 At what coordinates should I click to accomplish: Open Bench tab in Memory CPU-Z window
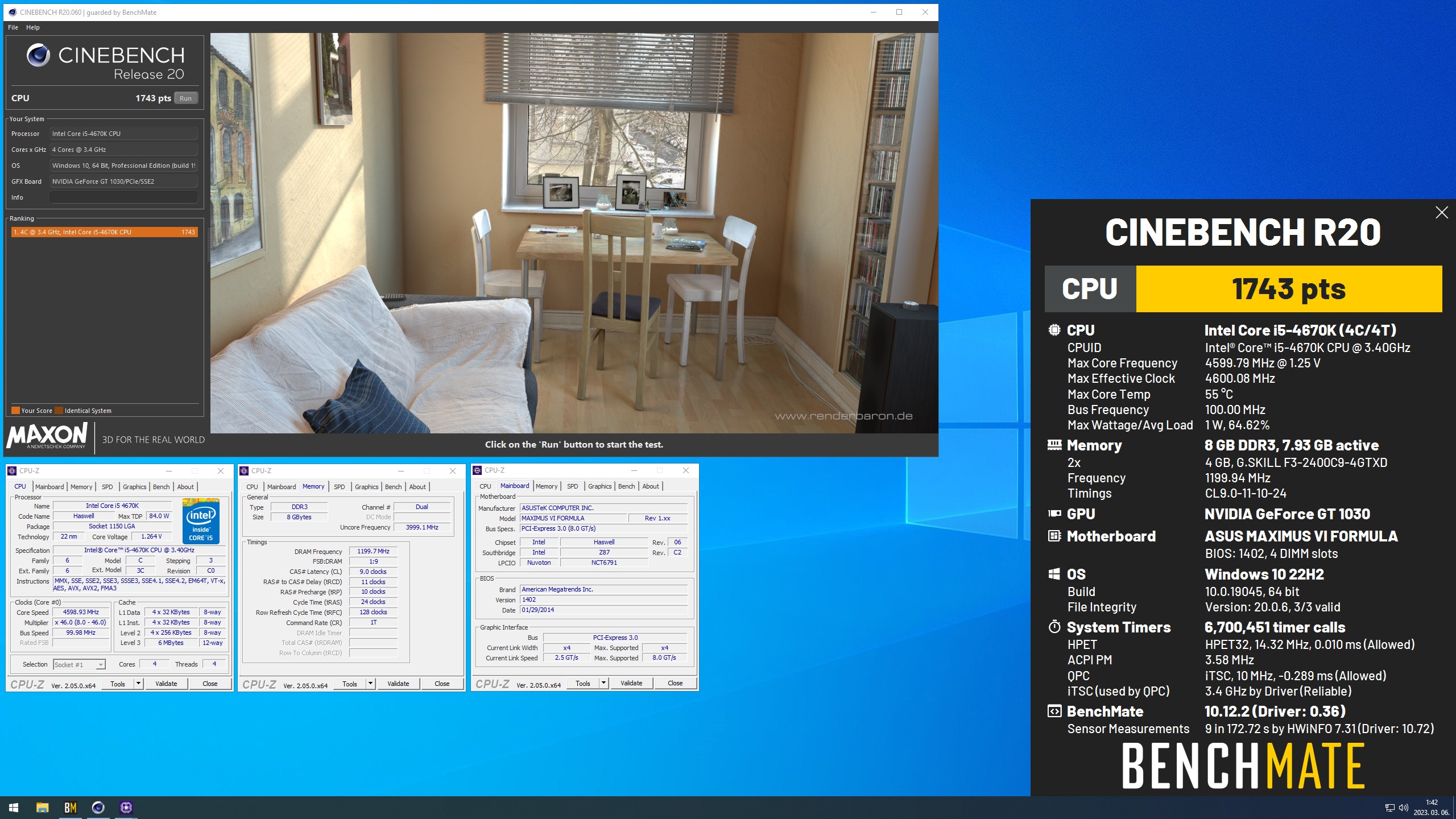click(394, 487)
